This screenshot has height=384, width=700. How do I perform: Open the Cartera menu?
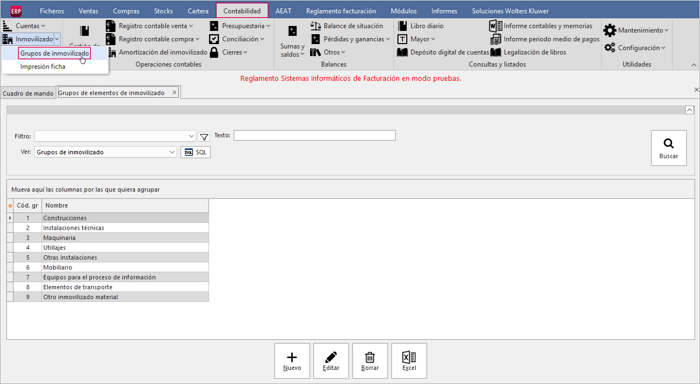click(198, 11)
